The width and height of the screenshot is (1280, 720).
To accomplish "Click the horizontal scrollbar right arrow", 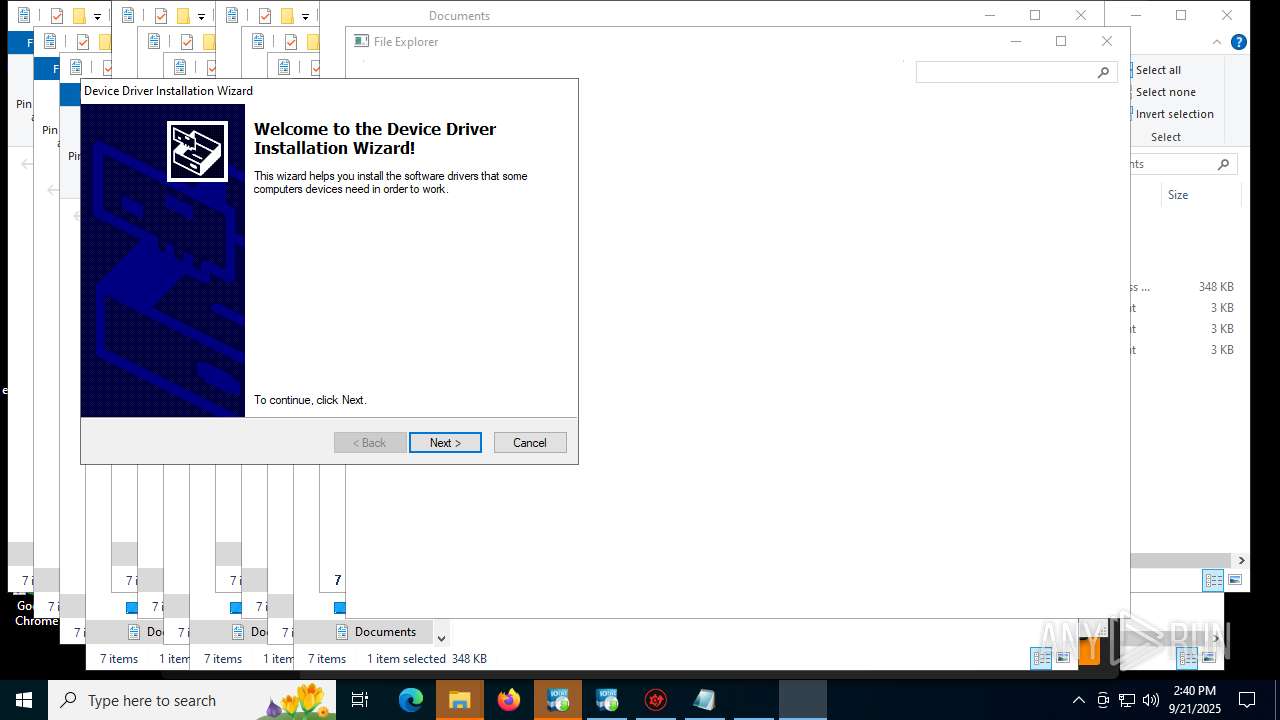I will point(1241,561).
